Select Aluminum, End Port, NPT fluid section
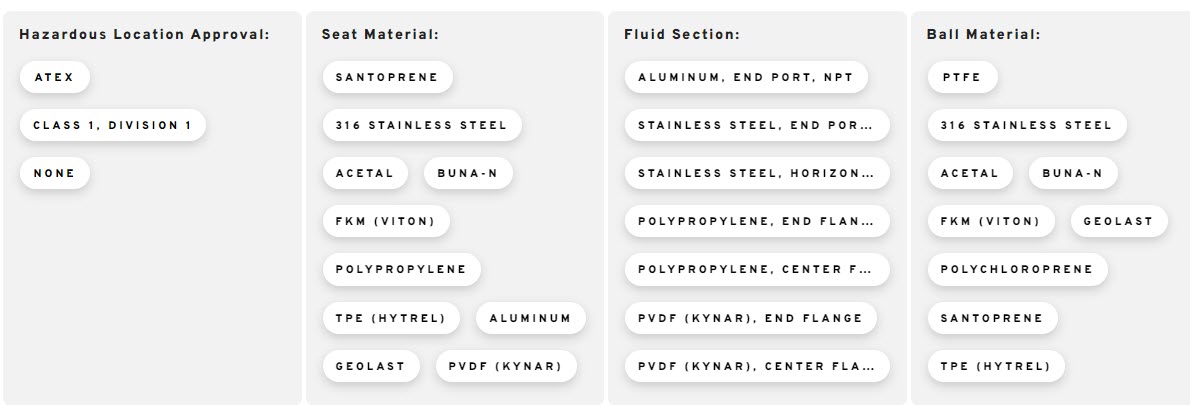This screenshot has height=405, width=1190. point(746,77)
